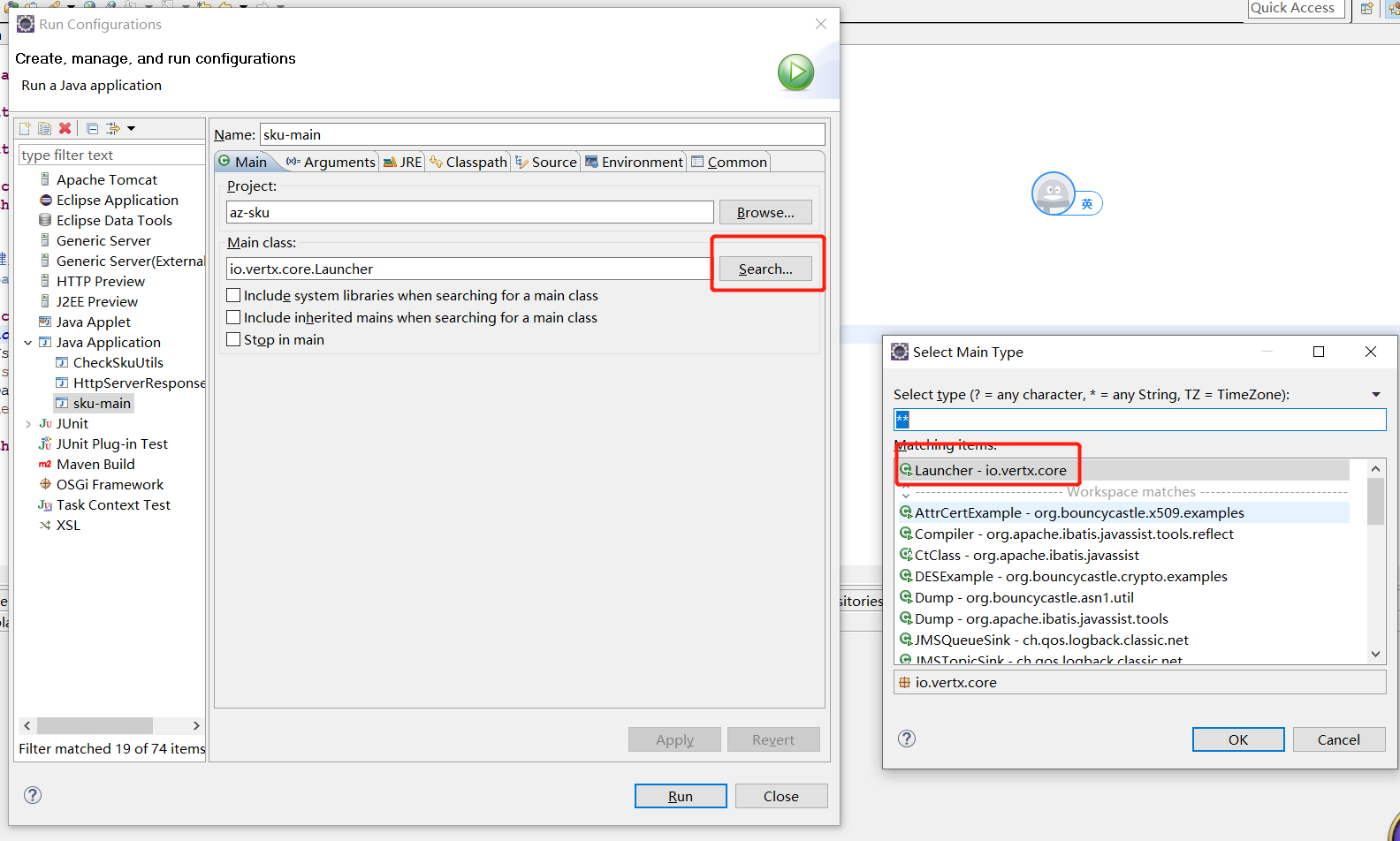Viewport: 1400px width, 841px height.
Task: Select Maven Build entry
Action: pos(95,464)
